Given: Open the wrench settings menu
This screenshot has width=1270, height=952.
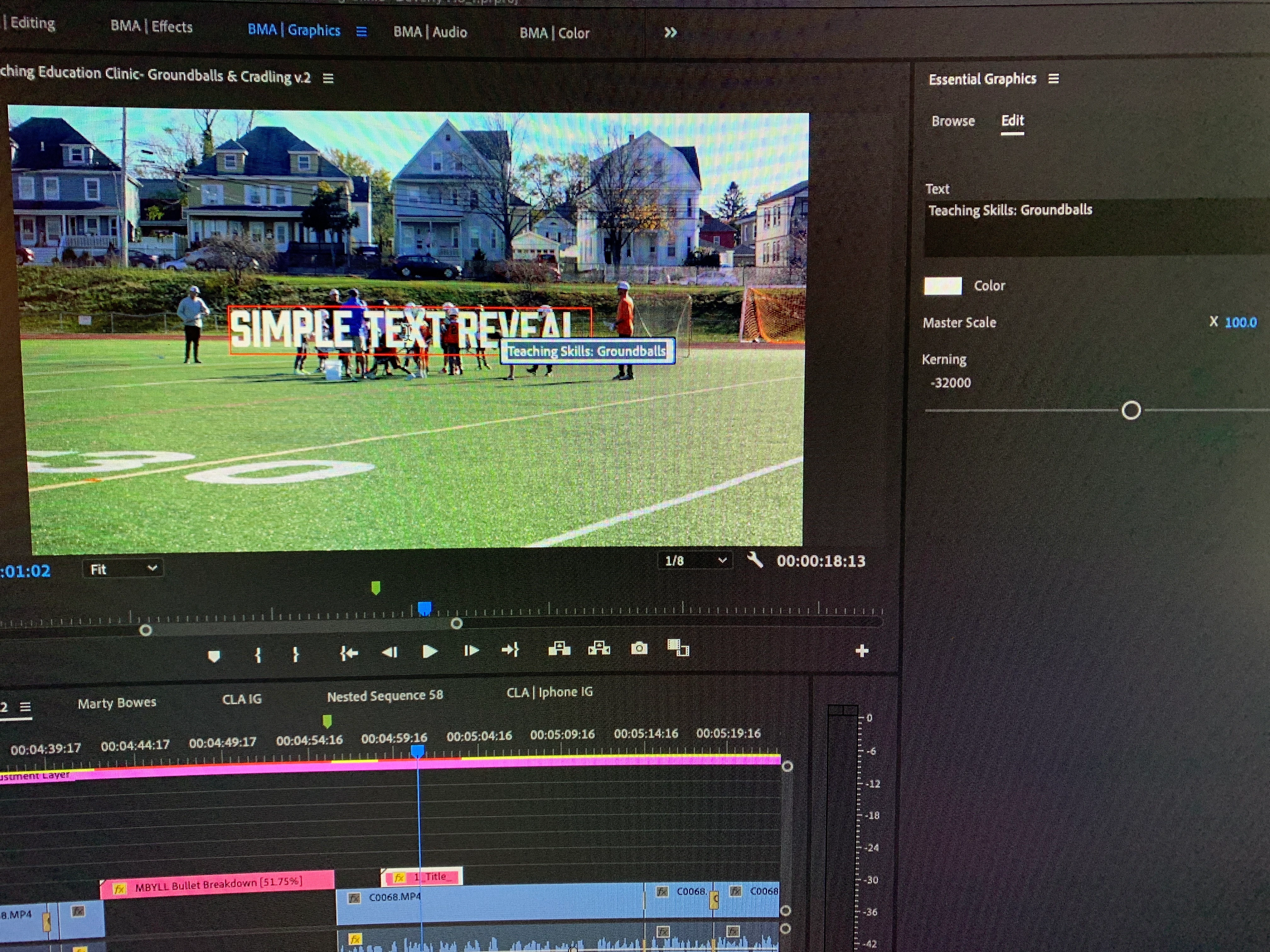Looking at the screenshot, I should 755,560.
